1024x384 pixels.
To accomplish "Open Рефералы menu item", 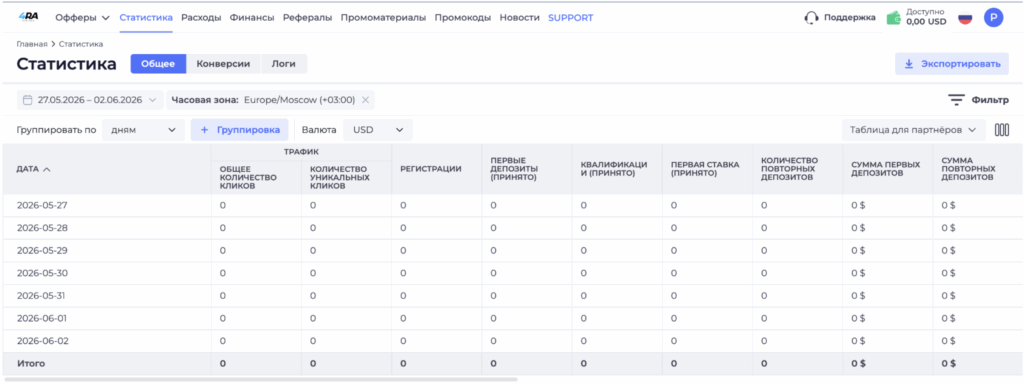I will point(308,18).
